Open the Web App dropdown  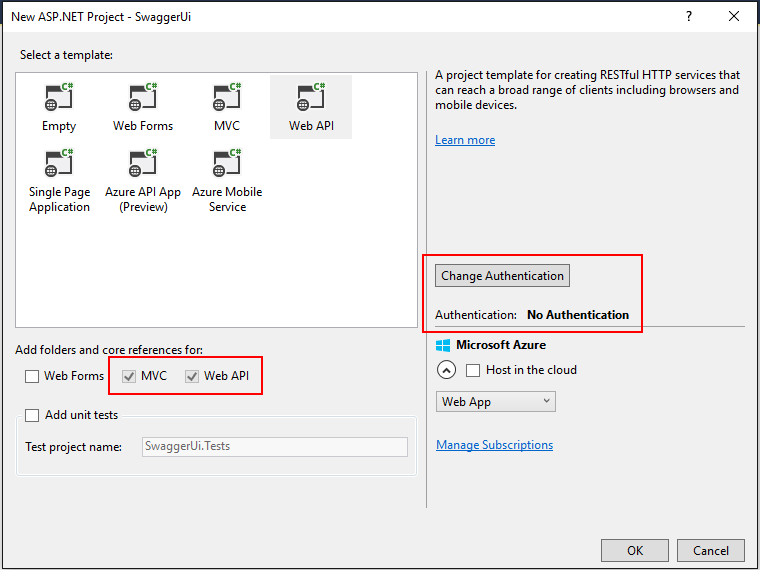[x=496, y=402]
